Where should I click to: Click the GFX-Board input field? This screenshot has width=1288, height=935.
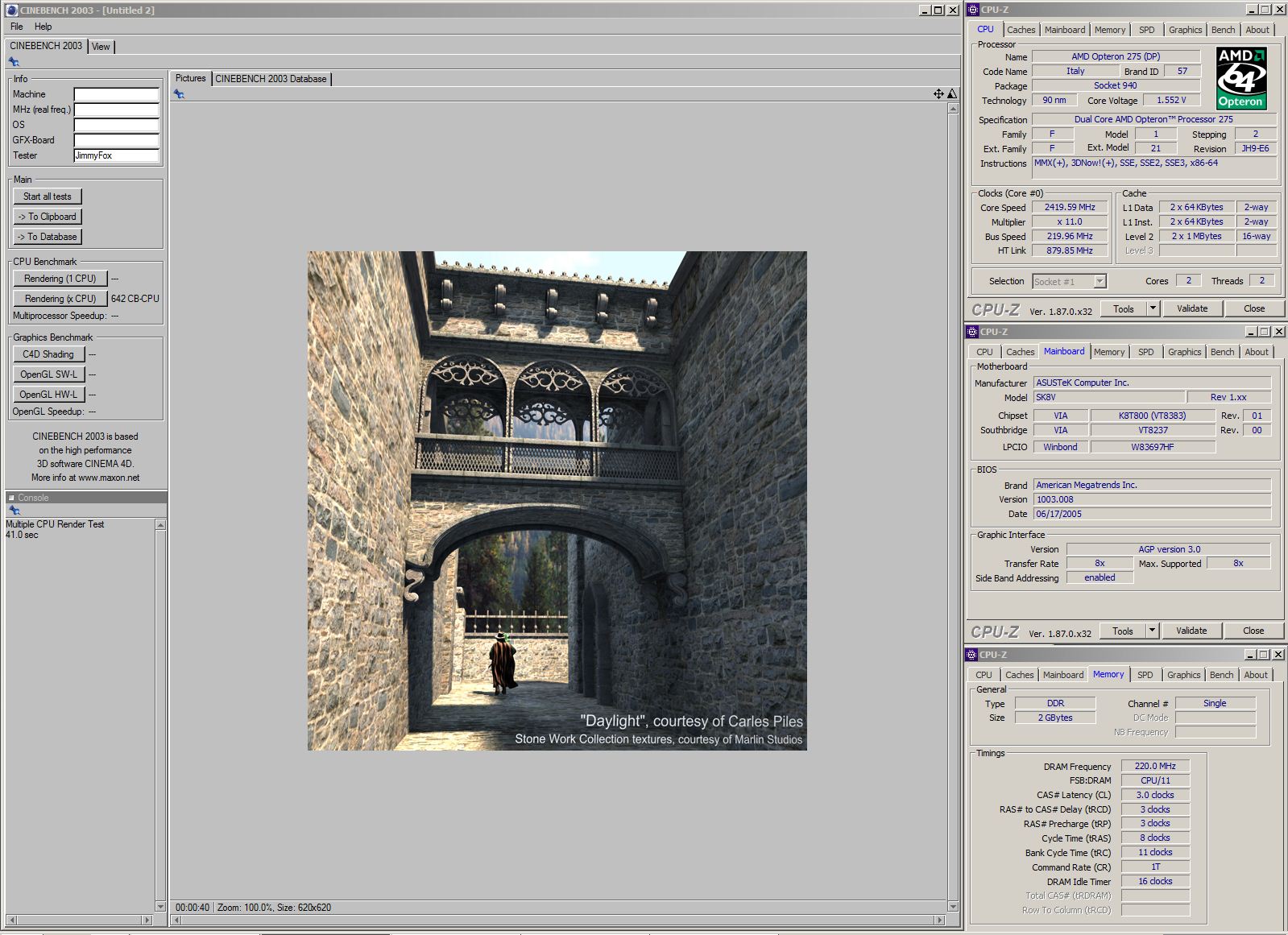tap(117, 140)
